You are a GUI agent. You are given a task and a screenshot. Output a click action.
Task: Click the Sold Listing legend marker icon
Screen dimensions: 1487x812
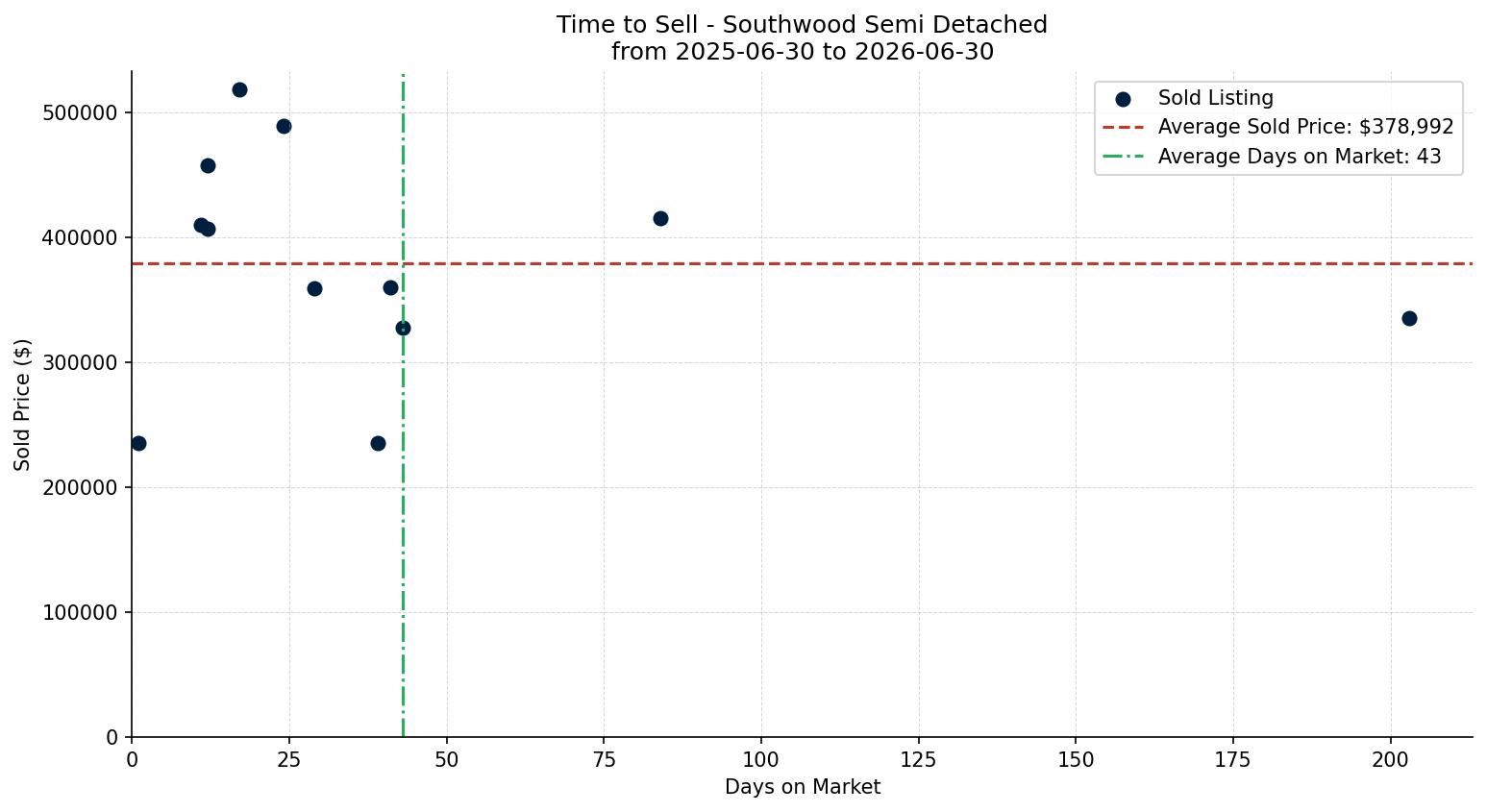tap(1123, 99)
